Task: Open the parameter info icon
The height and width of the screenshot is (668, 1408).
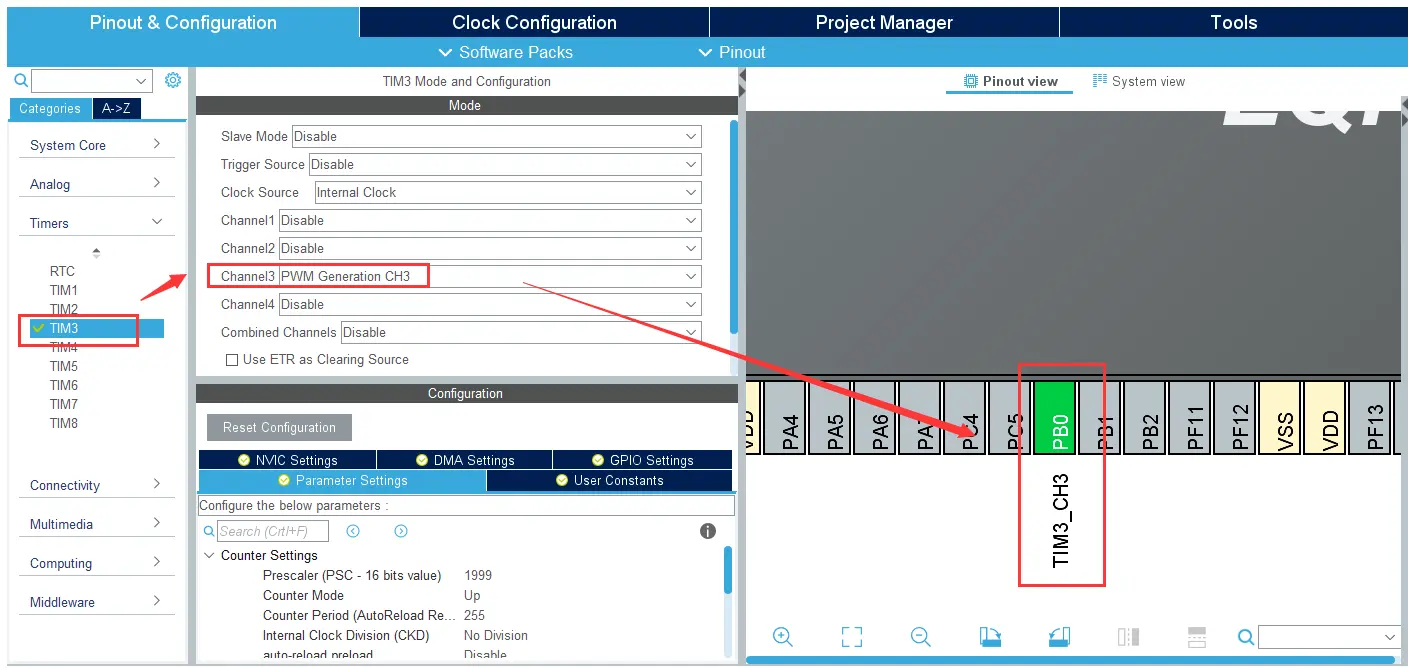Action: [x=708, y=531]
